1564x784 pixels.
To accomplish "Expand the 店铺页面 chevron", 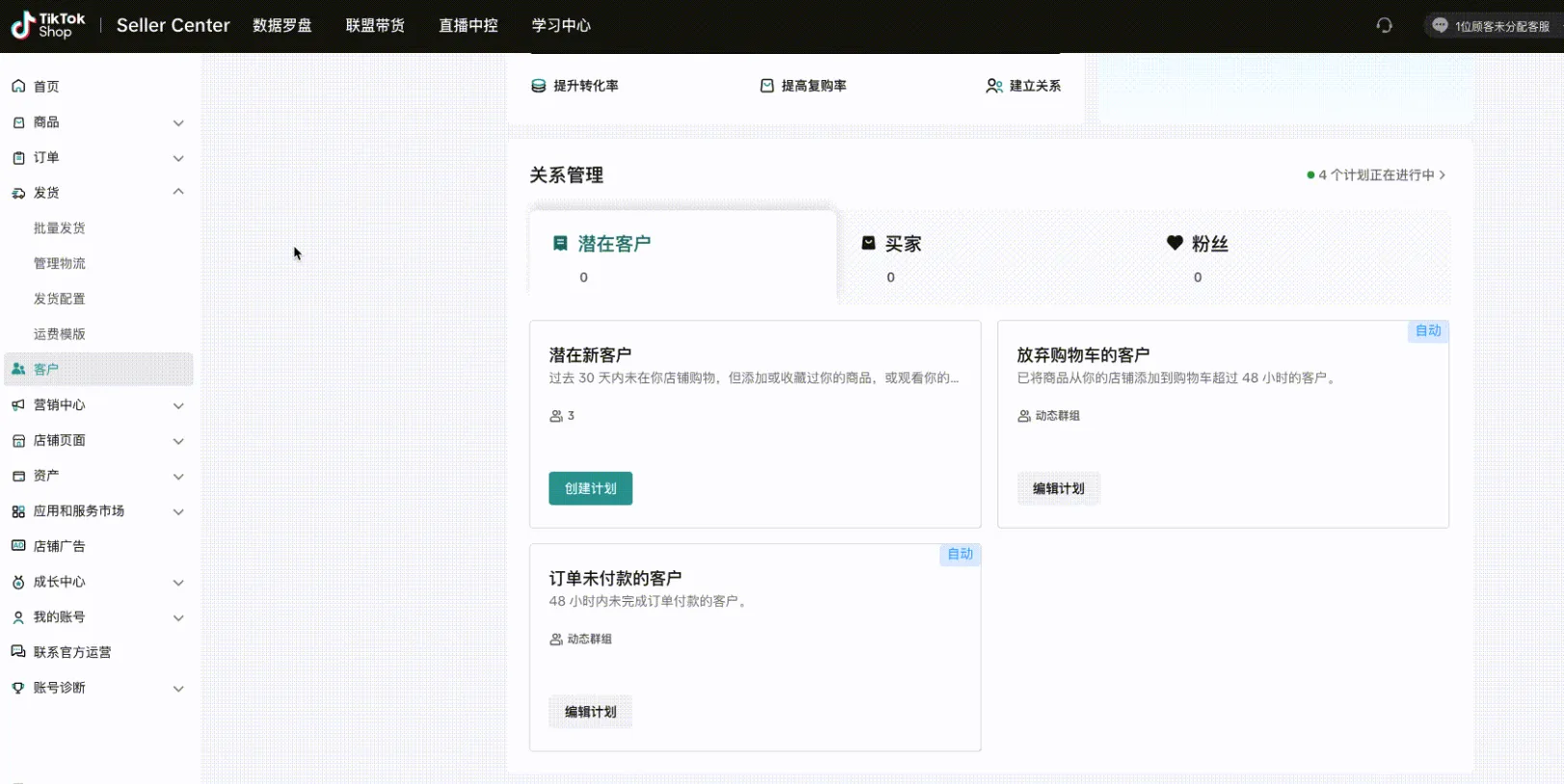I will click(x=178, y=441).
